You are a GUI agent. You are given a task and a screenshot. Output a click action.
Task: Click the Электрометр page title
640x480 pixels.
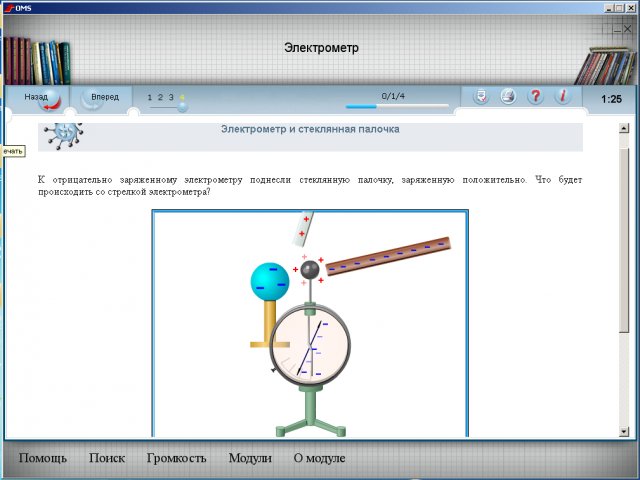[x=321, y=48]
